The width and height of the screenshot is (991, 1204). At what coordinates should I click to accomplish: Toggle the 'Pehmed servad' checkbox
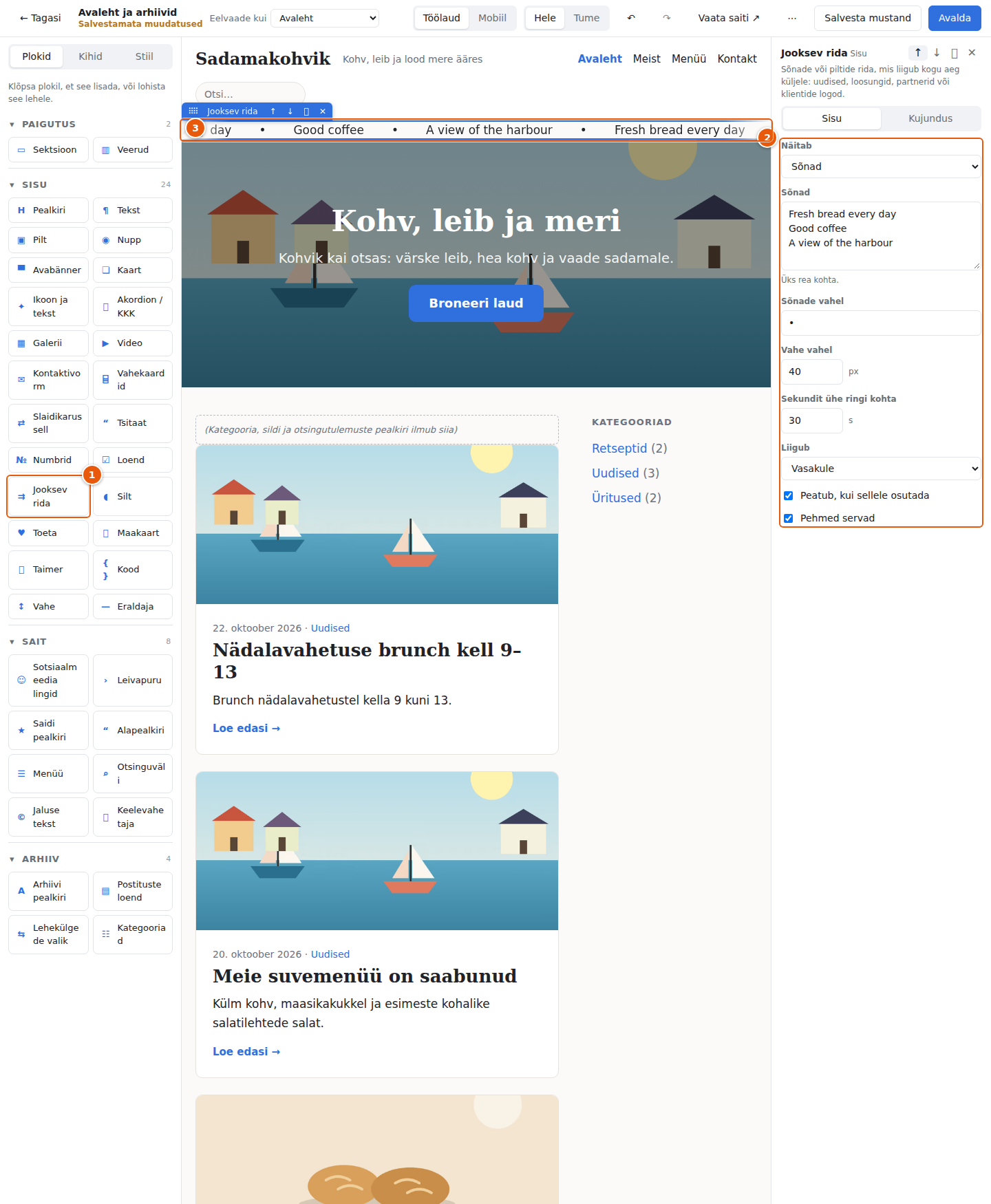click(x=789, y=518)
